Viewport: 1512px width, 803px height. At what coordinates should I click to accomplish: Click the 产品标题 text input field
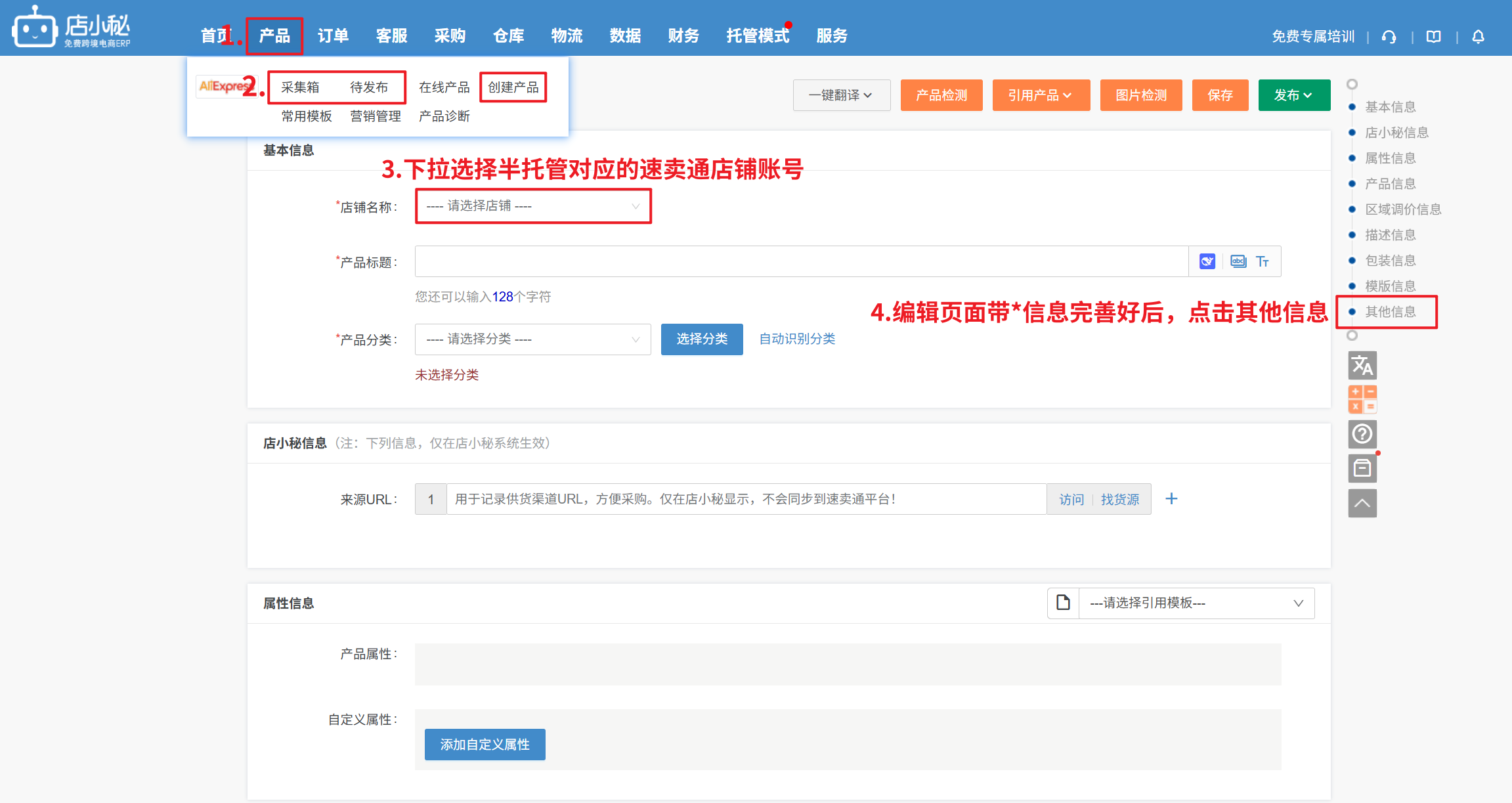801,261
